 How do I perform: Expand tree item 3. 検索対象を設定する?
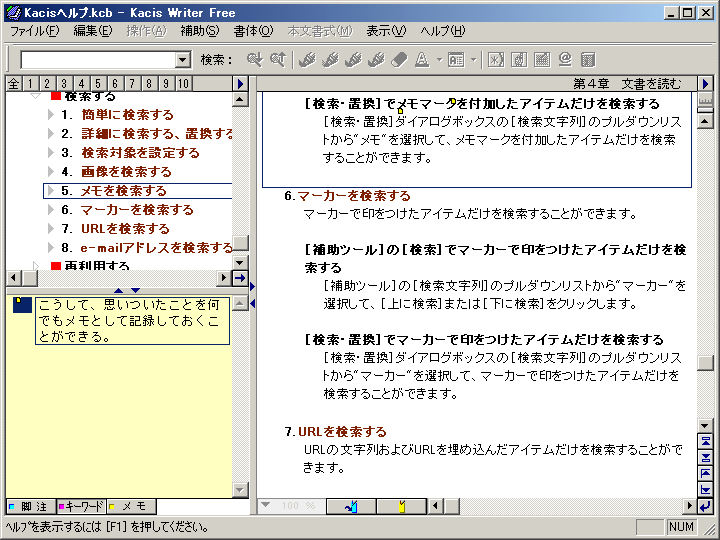pyautogui.click(x=51, y=152)
